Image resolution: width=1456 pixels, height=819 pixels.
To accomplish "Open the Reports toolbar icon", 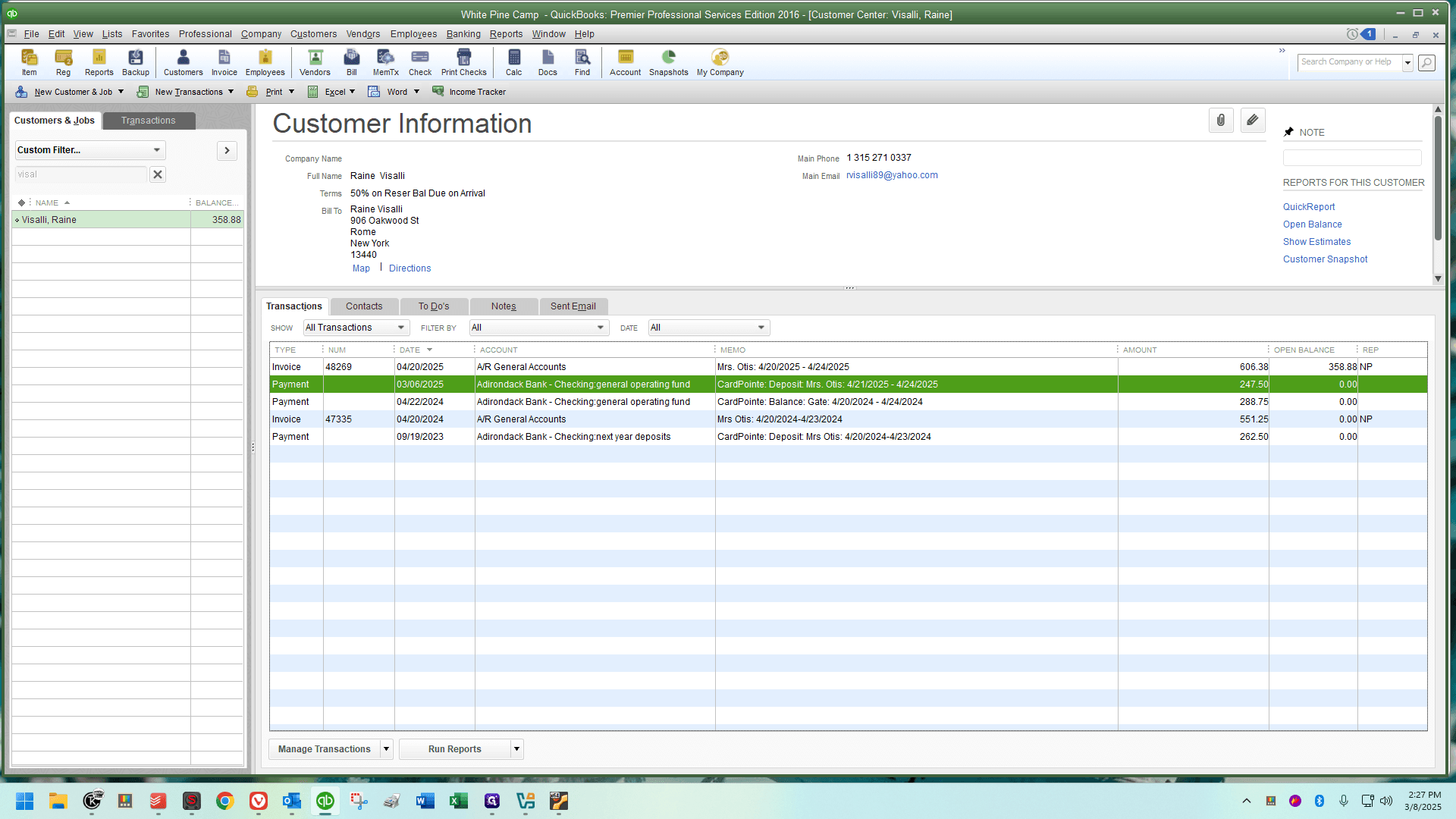I will (99, 62).
